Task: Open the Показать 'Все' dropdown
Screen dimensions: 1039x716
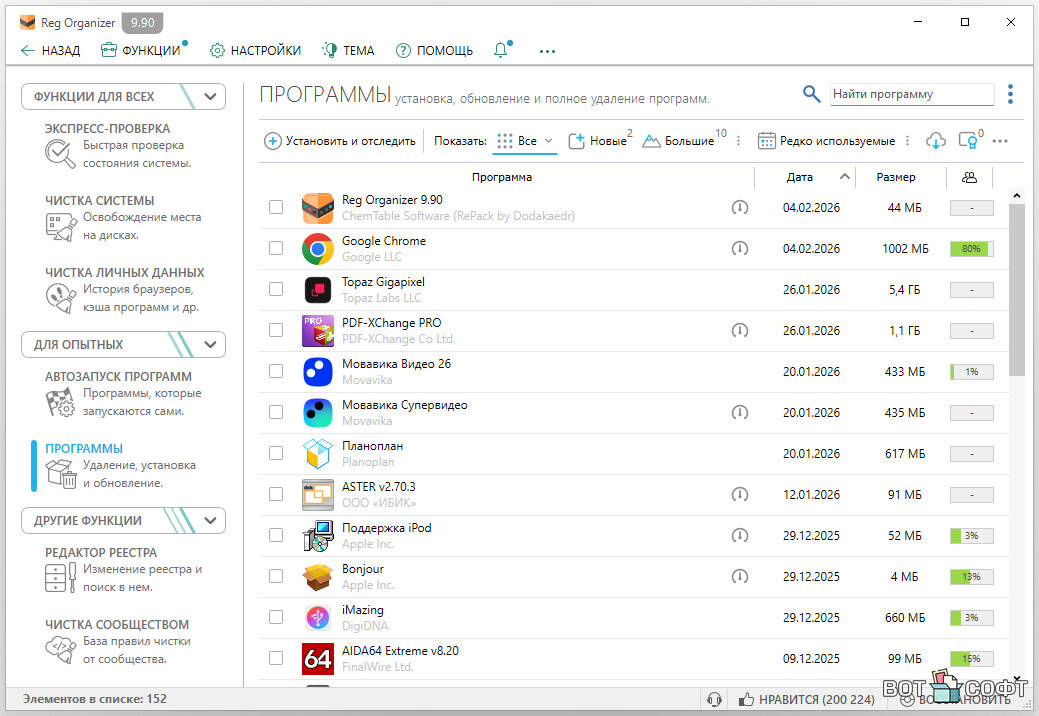Action: (526, 141)
